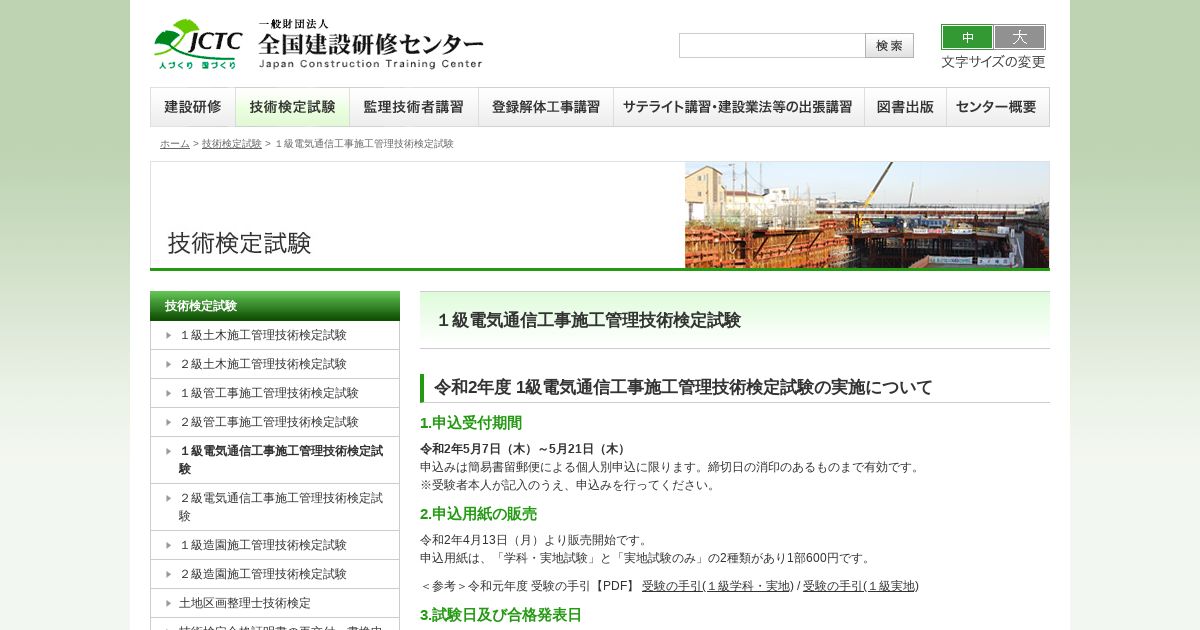Click the 全国建設研修センター site title

(370, 44)
